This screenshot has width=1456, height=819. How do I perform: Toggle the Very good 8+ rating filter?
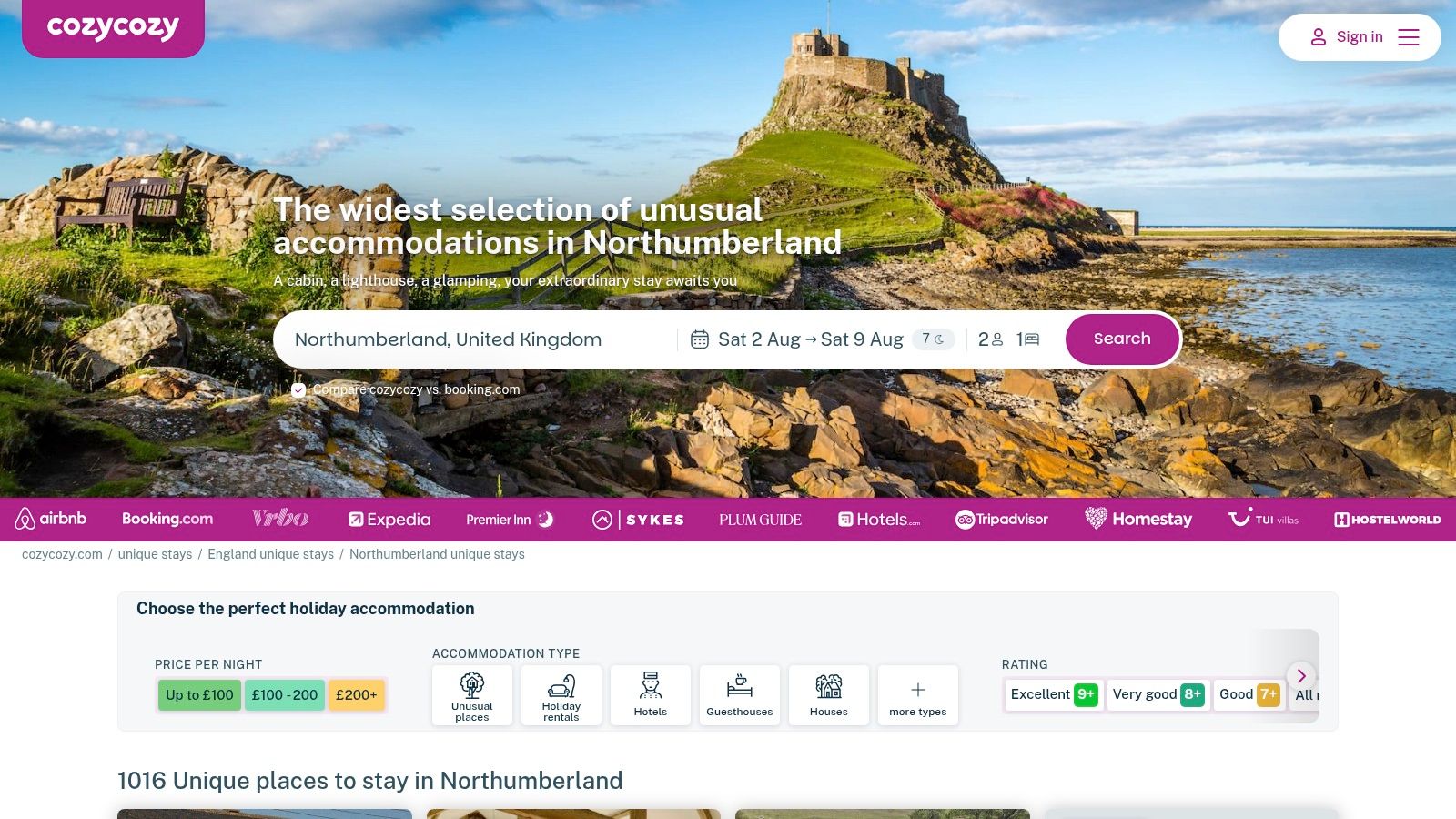(x=1158, y=694)
